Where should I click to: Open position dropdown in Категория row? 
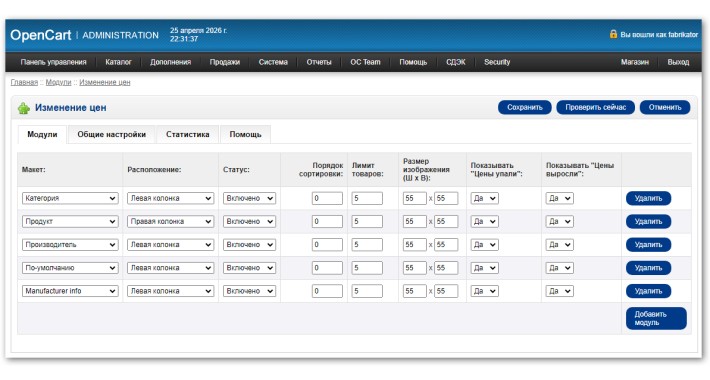click(170, 198)
